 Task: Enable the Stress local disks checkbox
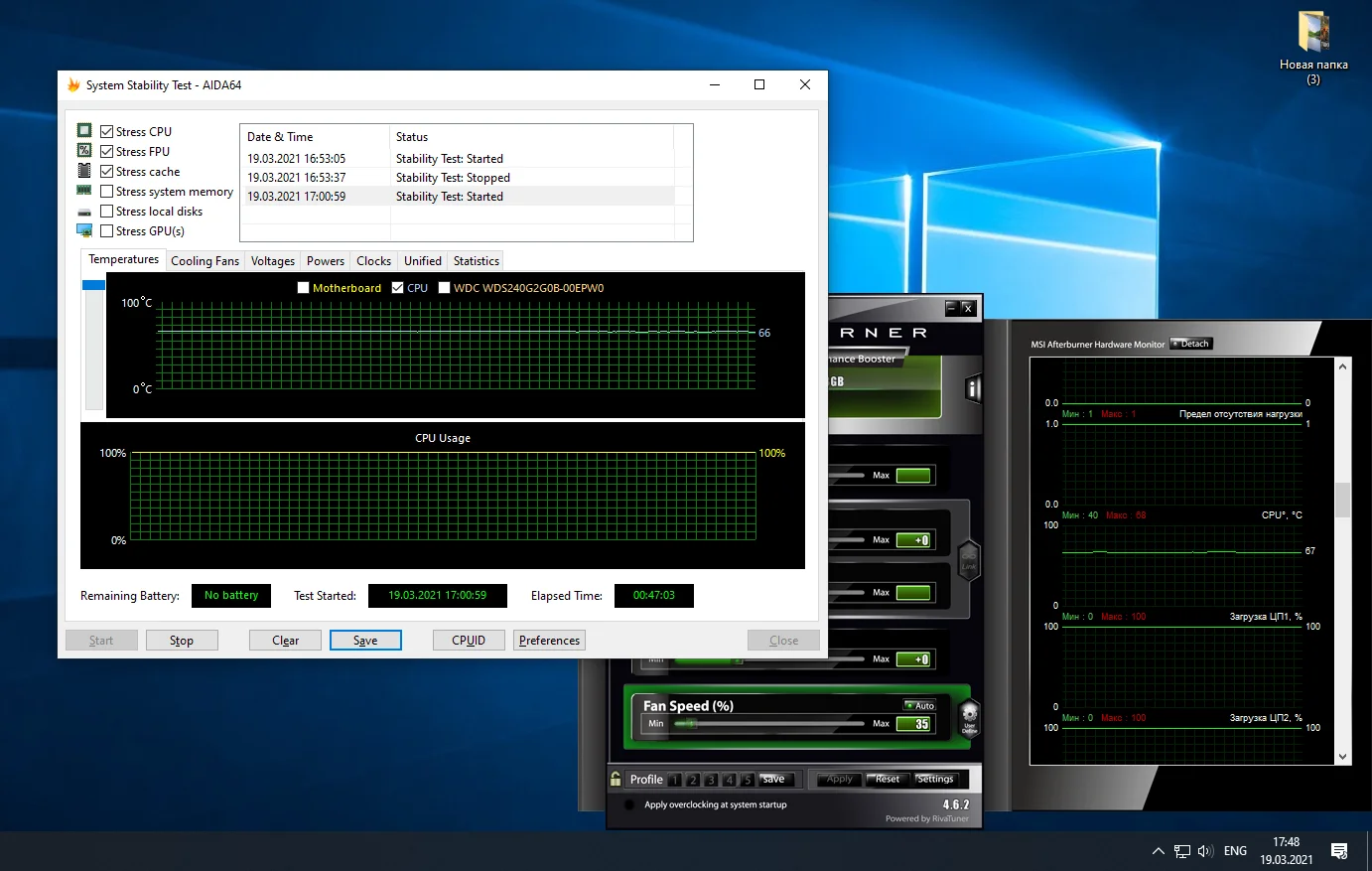pos(107,211)
